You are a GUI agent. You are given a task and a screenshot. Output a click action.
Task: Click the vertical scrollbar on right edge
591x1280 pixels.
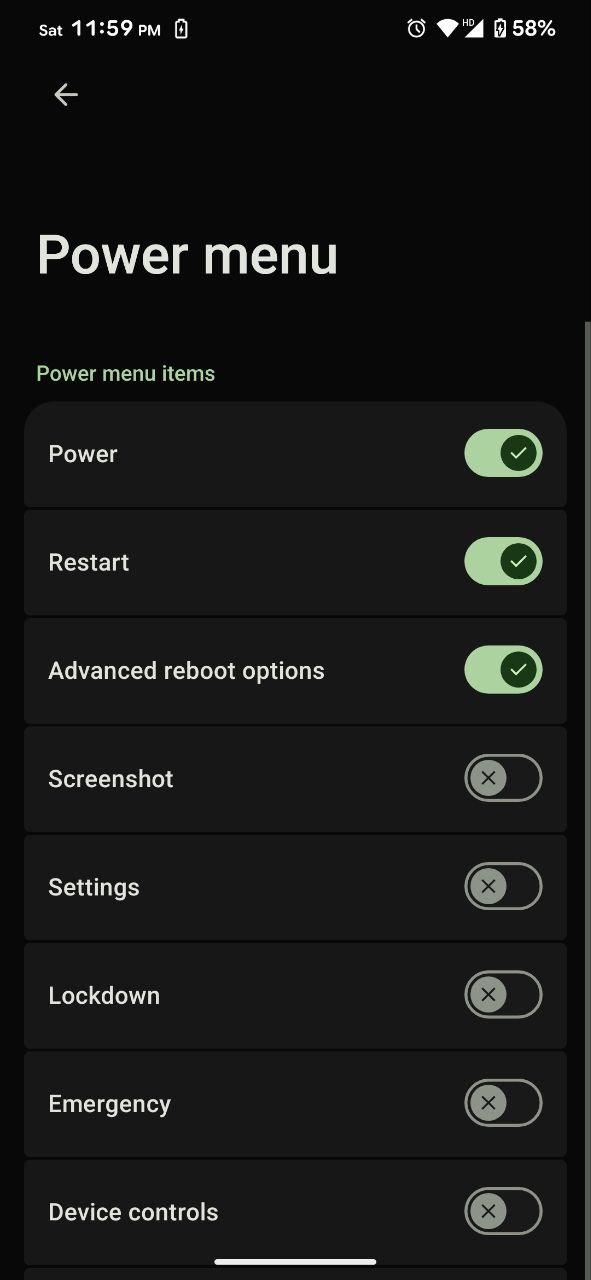click(587, 800)
